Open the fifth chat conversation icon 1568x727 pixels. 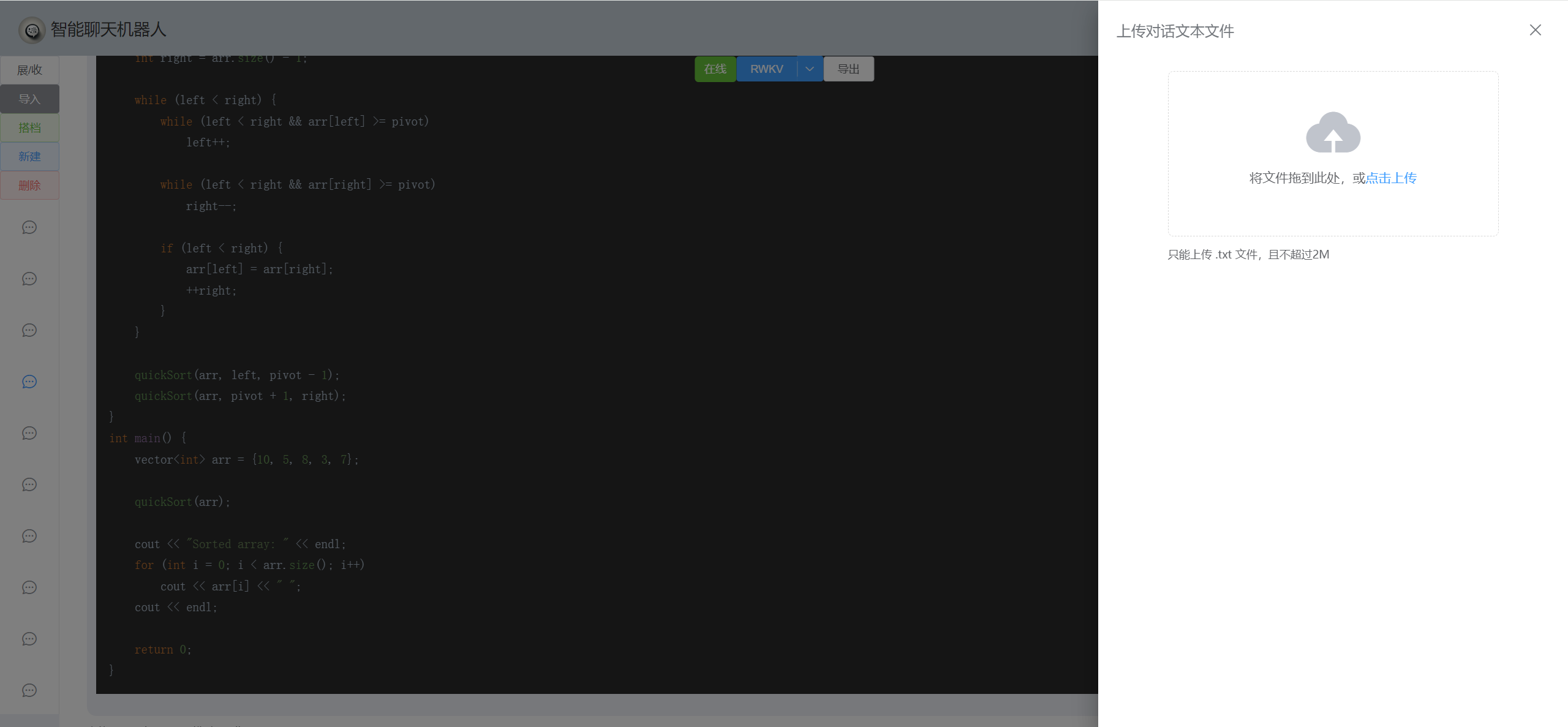tap(29, 433)
